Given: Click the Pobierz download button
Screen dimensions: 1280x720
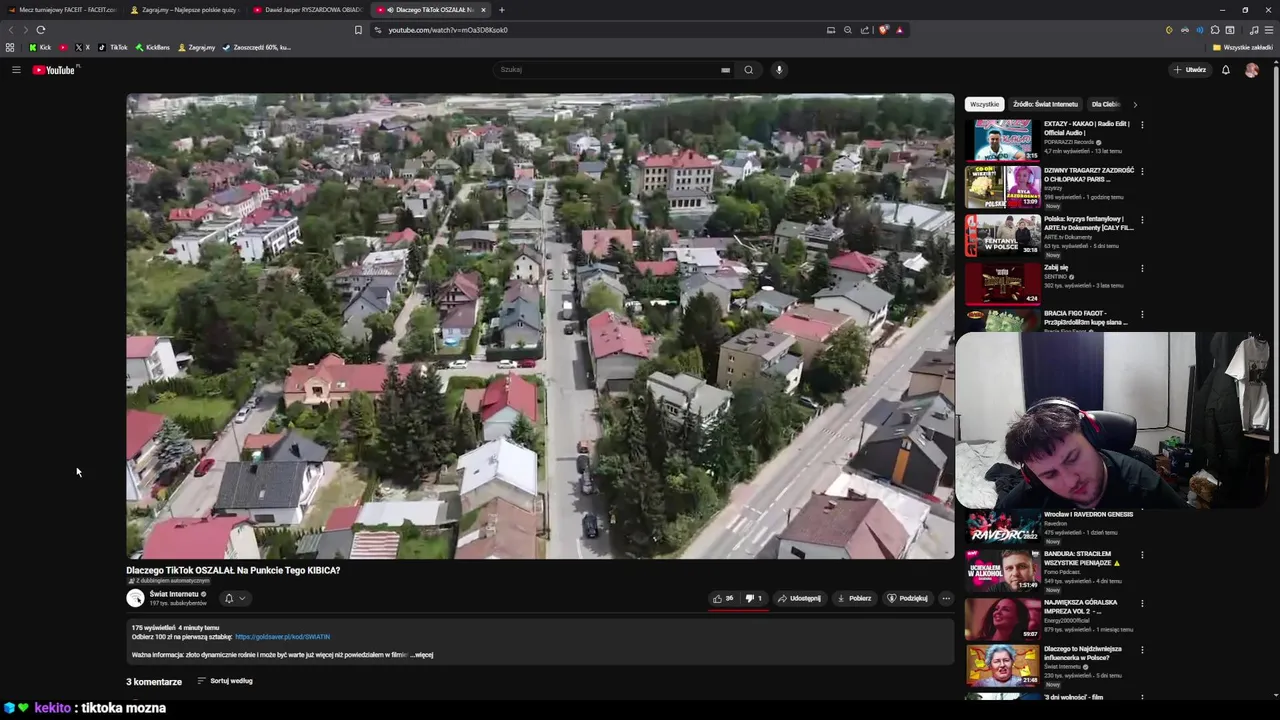Looking at the screenshot, I should [855, 598].
